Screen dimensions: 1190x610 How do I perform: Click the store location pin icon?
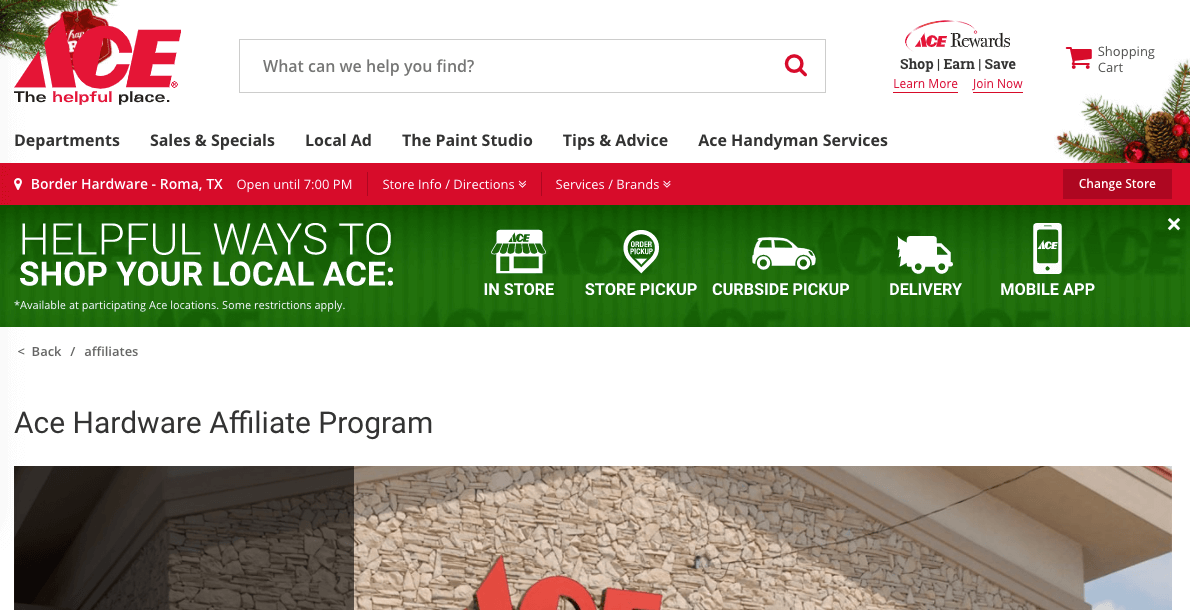(x=18, y=184)
